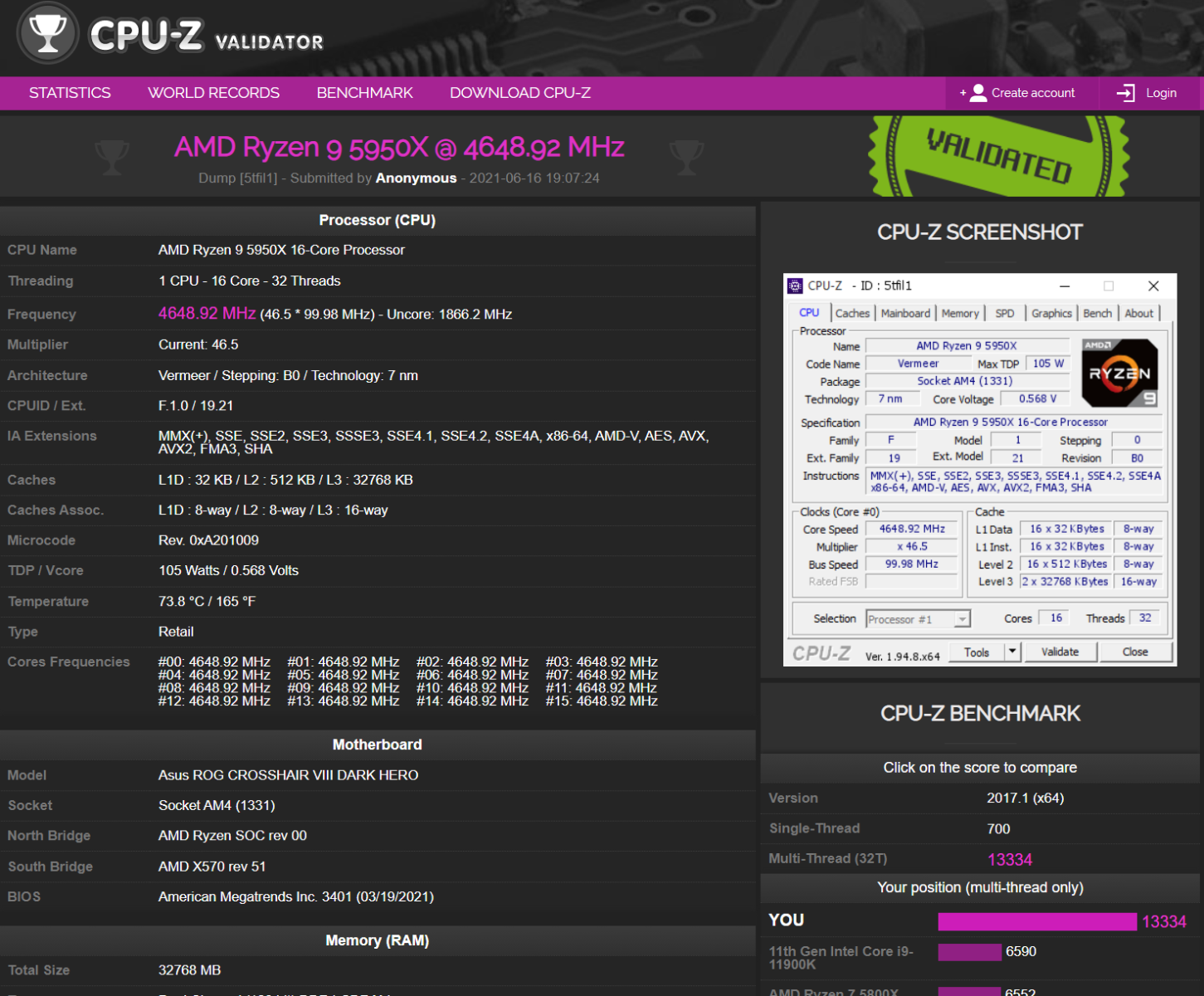
Task: Open the STATISTICS menu
Action: [70, 93]
